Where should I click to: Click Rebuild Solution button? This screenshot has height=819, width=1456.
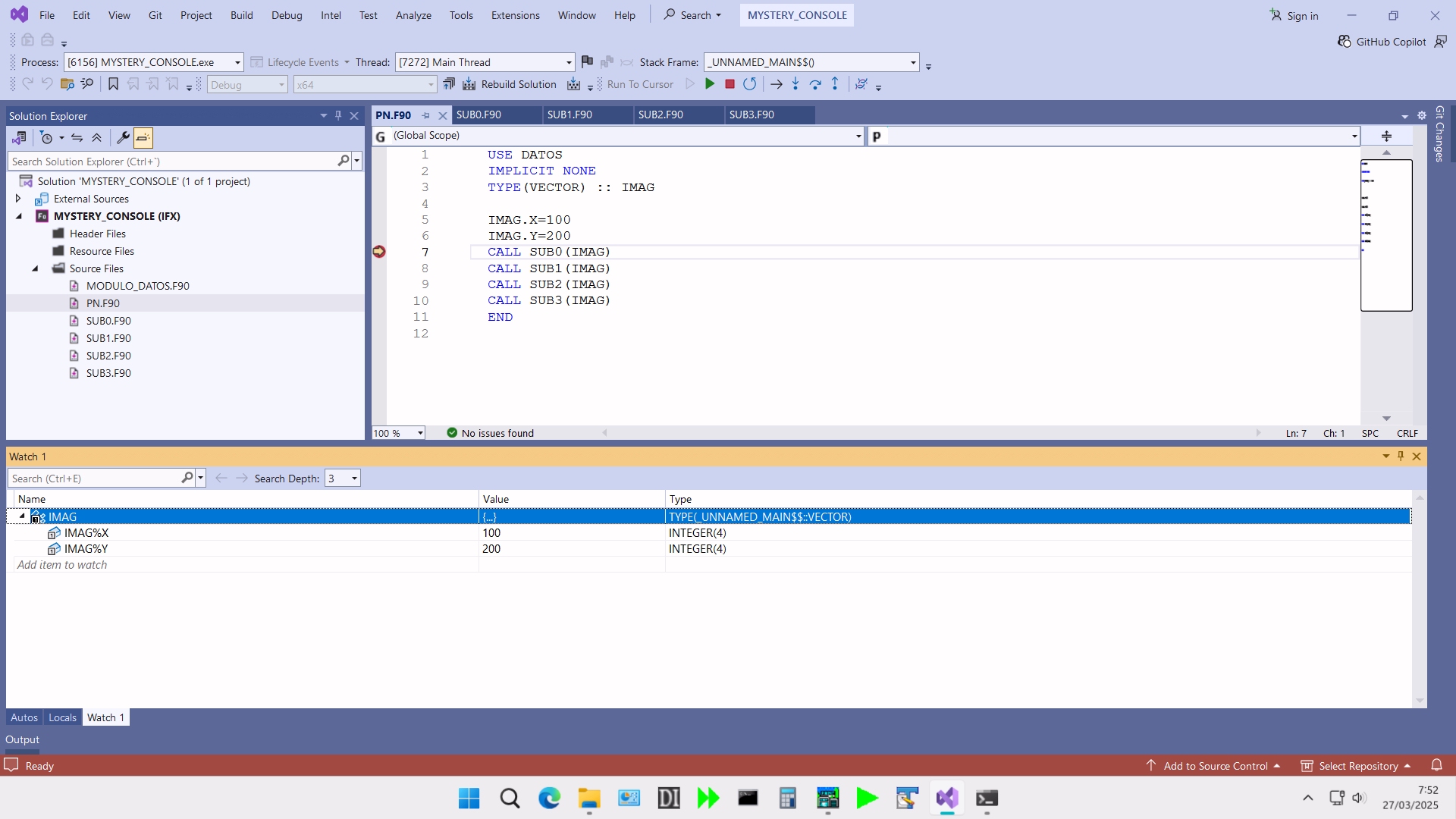[x=510, y=84]
